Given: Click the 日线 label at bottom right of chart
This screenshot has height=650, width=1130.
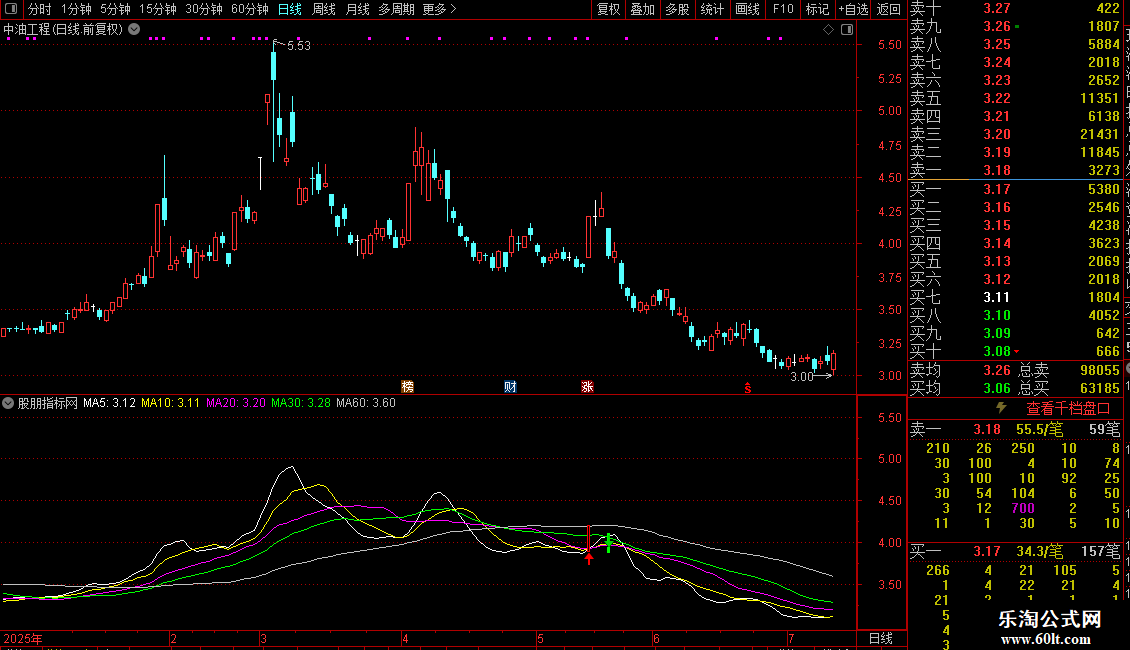Looking at the screenshot, I should click(881, 638).
